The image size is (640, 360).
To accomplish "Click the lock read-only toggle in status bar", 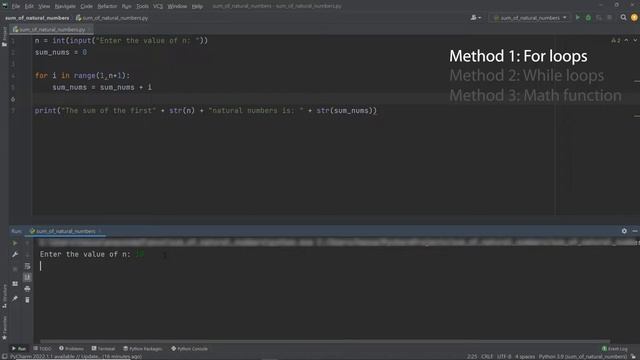I will pos(633,357).
